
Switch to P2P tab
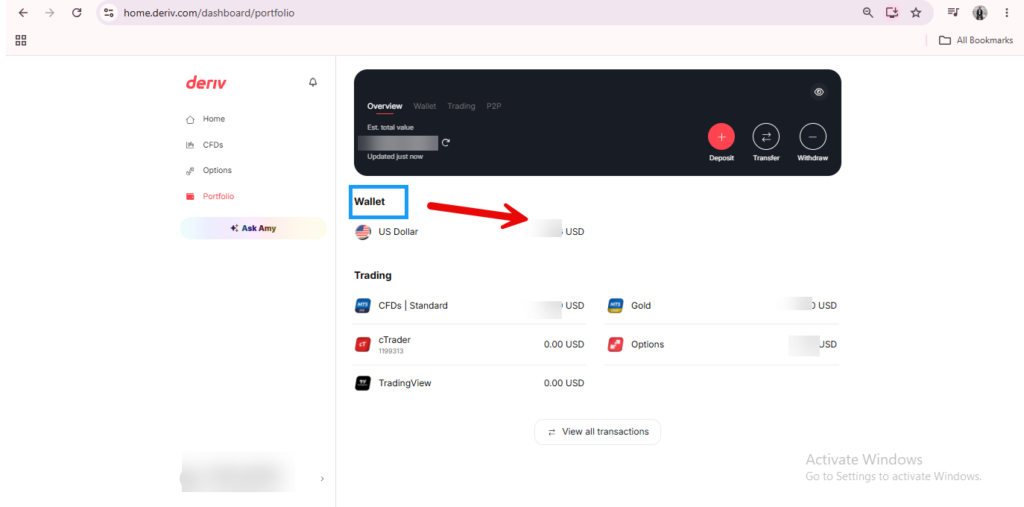[494, 106]
